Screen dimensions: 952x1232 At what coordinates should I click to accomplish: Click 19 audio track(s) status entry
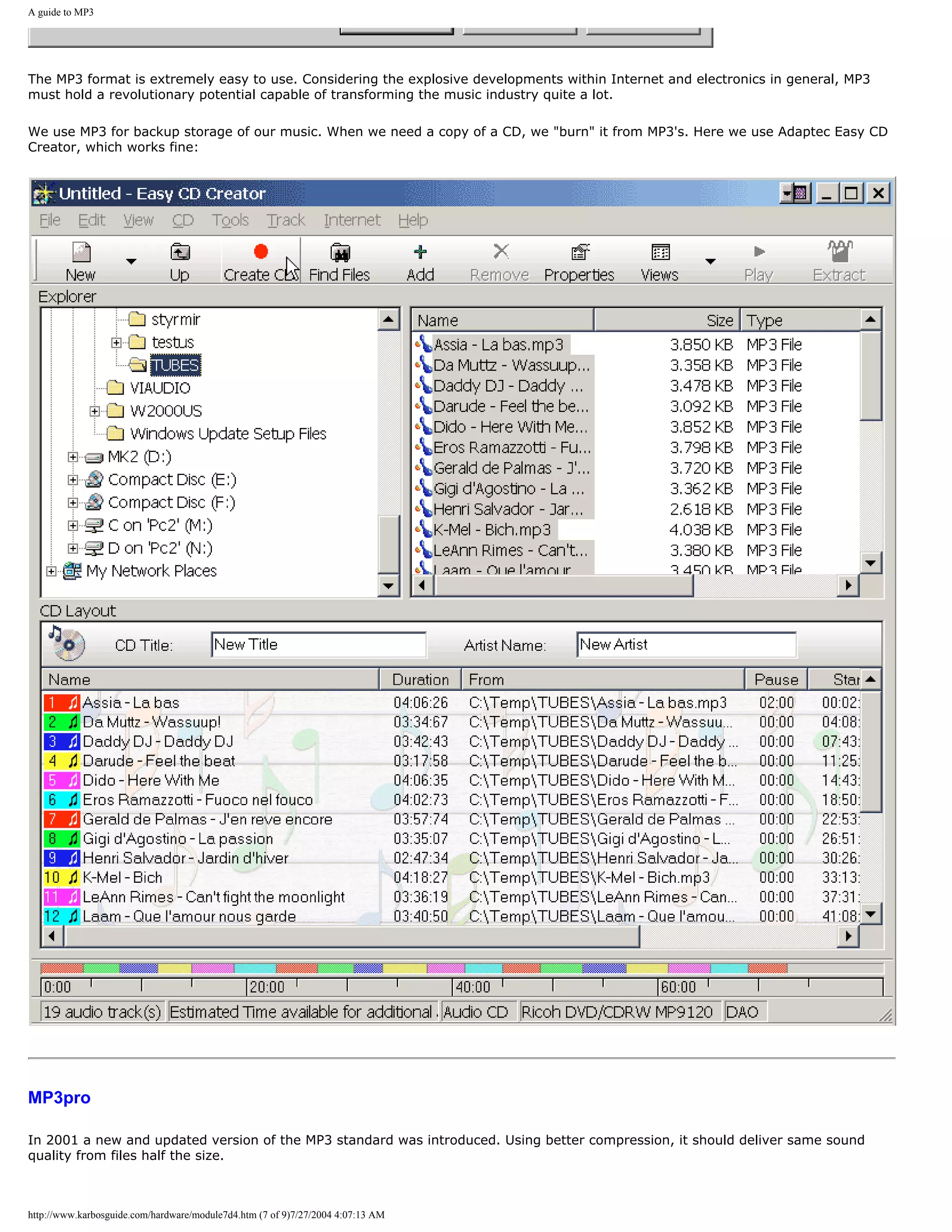click(102, 1013)
